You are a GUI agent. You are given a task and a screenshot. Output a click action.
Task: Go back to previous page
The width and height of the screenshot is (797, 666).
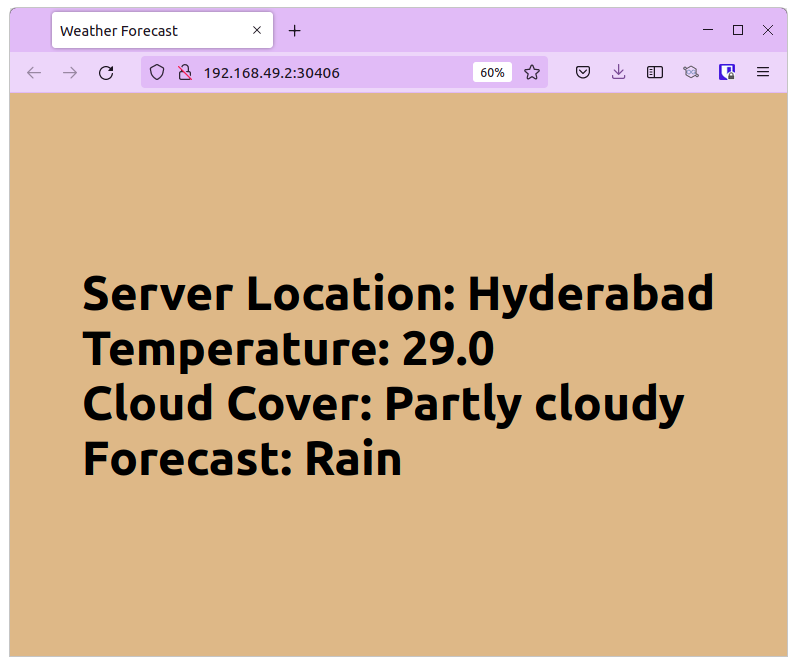click(34, 73)
